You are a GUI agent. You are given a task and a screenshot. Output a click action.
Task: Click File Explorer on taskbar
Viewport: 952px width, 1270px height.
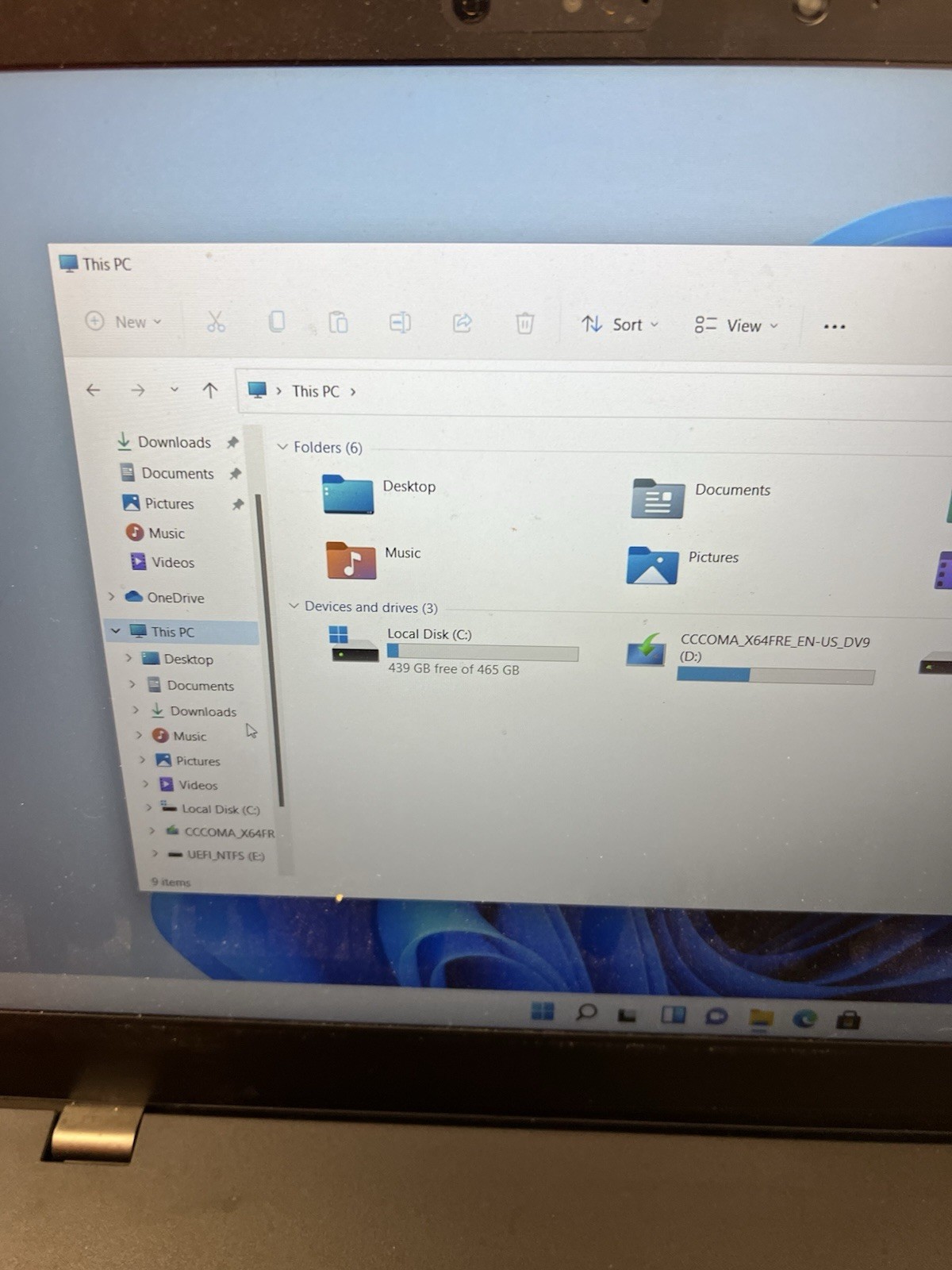(761, 1017)
